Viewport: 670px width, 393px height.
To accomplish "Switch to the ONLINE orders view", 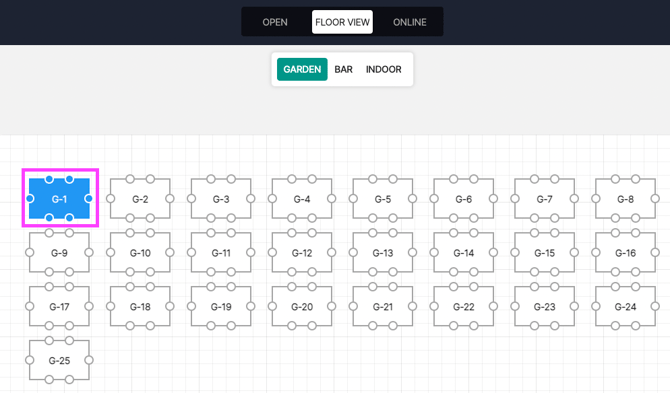I will tap(409, 22).
